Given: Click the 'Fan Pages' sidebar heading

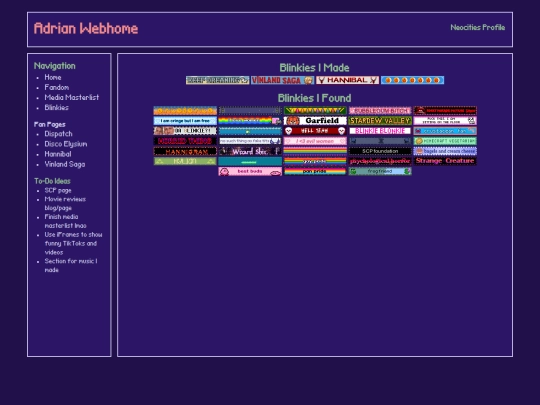Looking at the screenshot, I should tap(50, 124).
